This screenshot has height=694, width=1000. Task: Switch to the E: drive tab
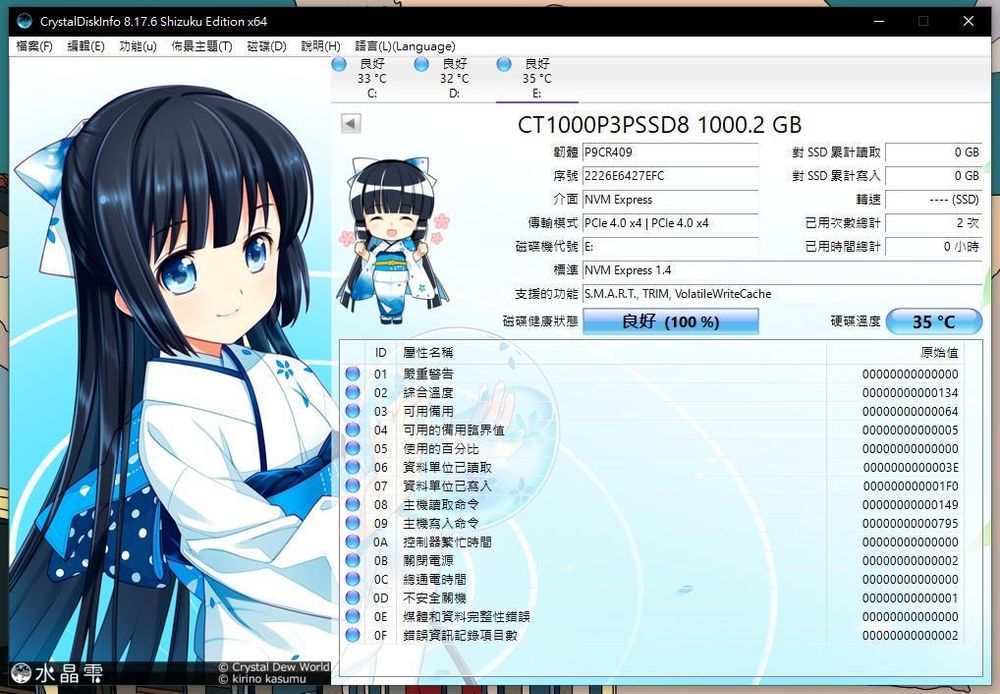point(536,80)
